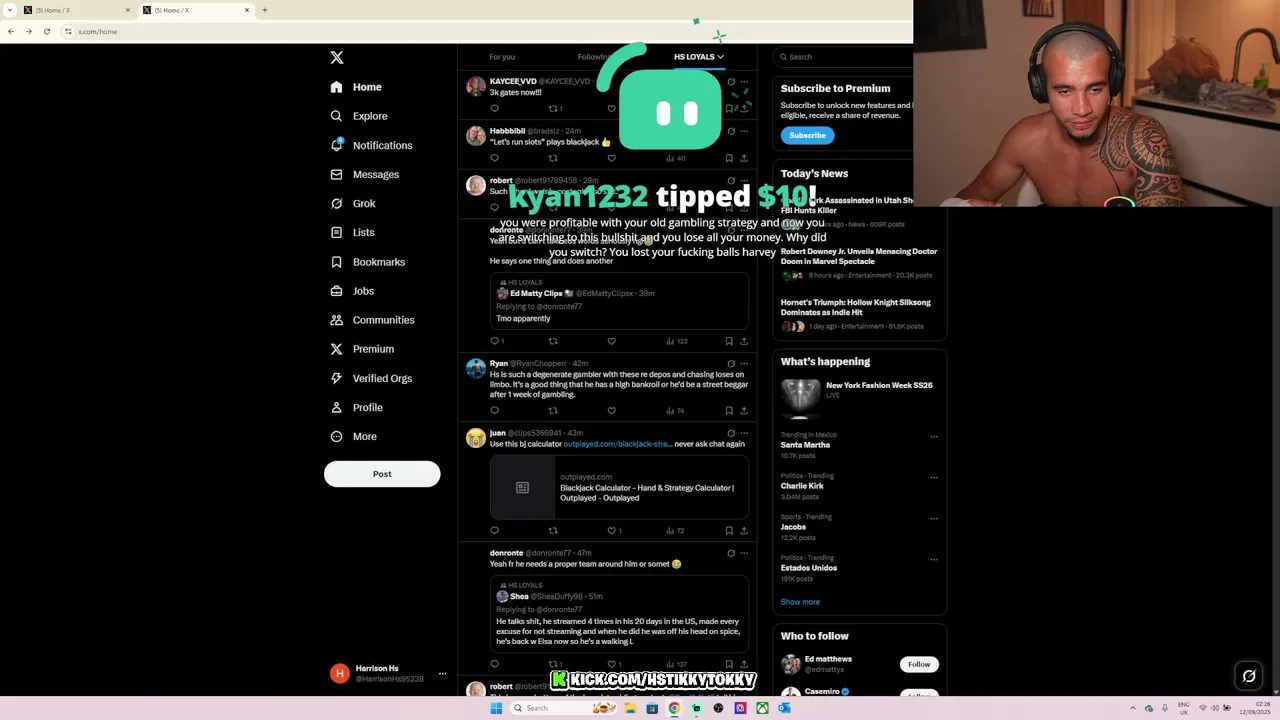The image size is (1280, 720).
Task: Bookmark Habbibiii's blackjack post
Action: pyautogui.click(x=728, y=158)
